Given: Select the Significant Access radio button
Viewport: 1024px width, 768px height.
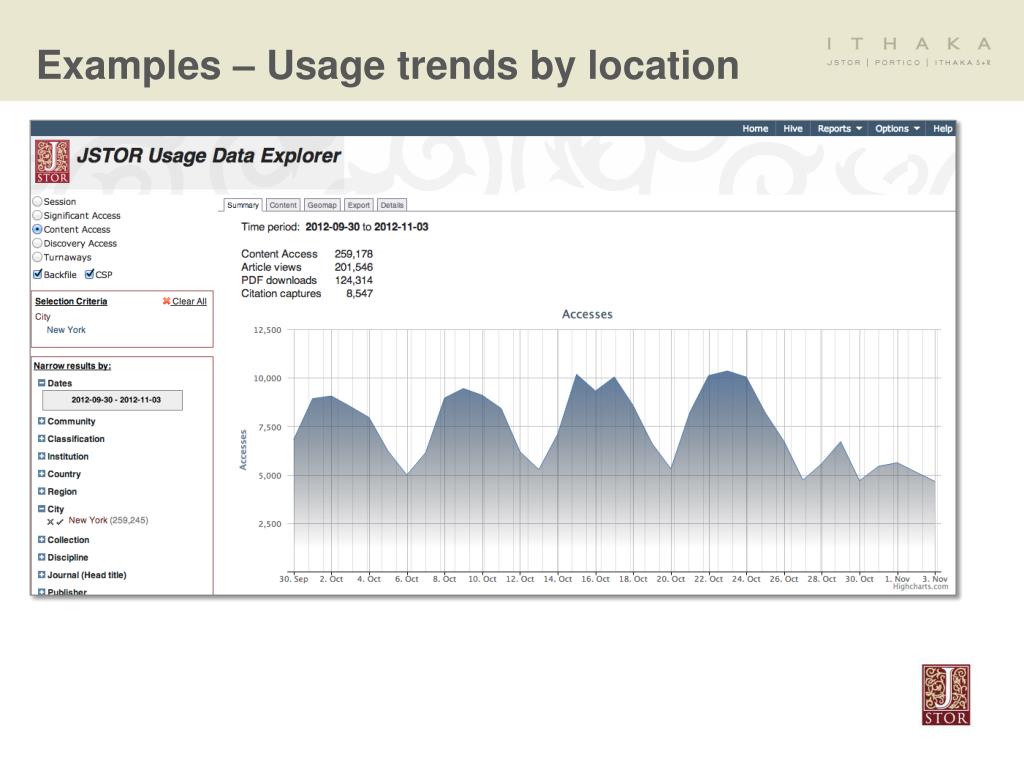Looking at the screenshot, I should tap(37, 216).
